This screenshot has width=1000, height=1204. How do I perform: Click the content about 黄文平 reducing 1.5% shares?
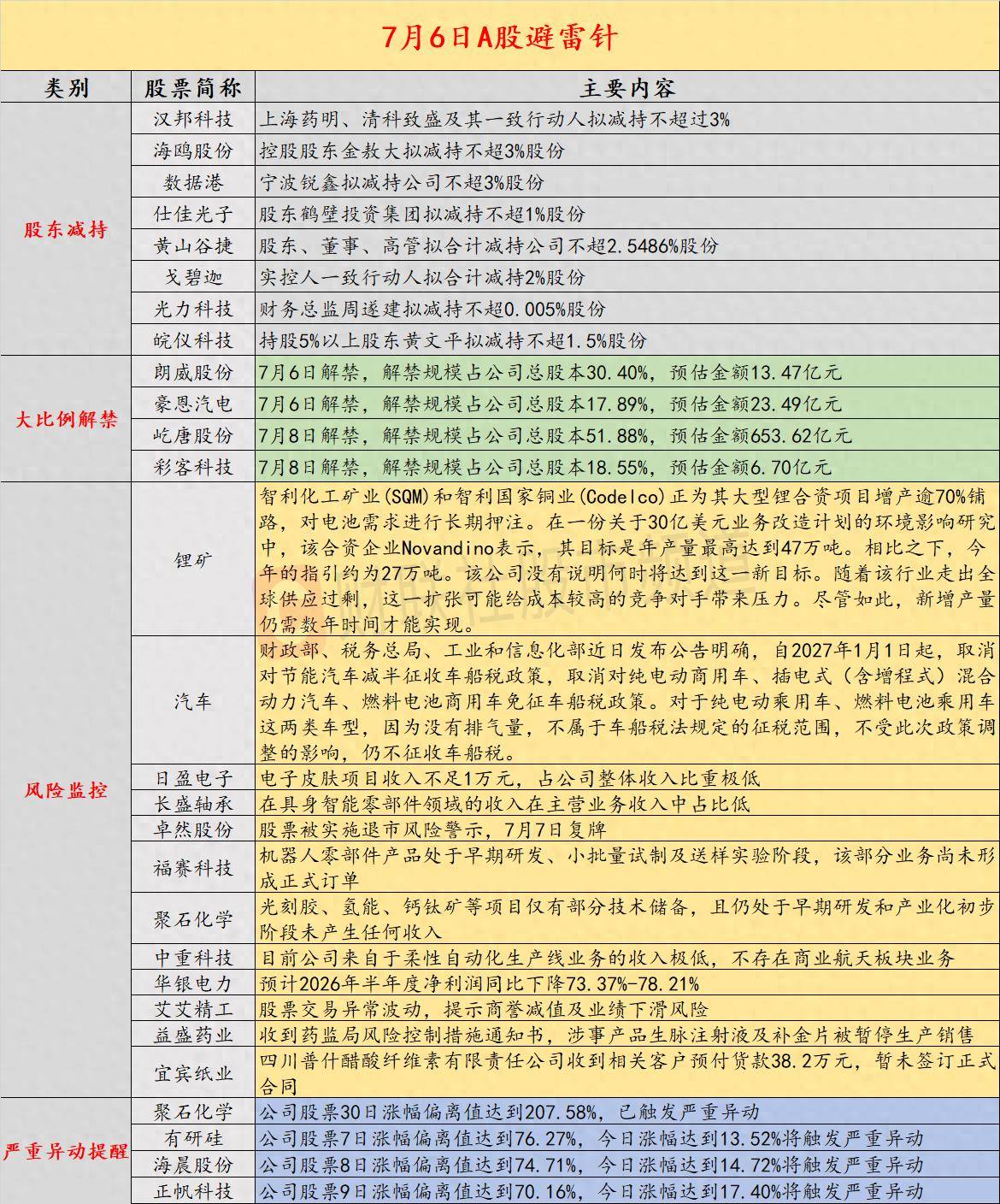(x=453, y=340)
